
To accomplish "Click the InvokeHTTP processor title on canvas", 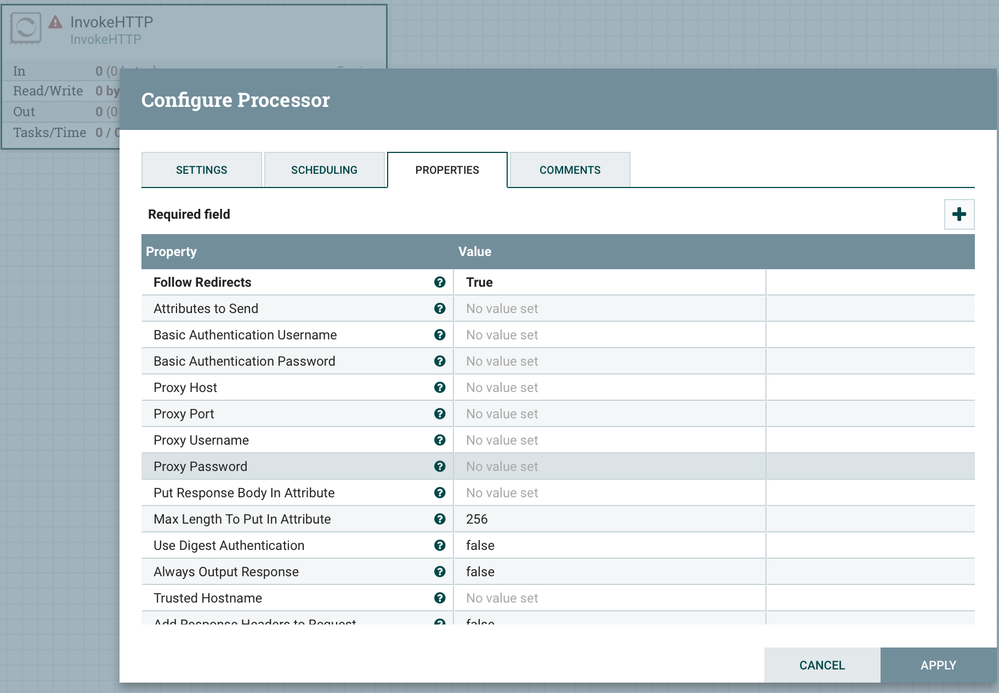I will (x=111, y=22).
